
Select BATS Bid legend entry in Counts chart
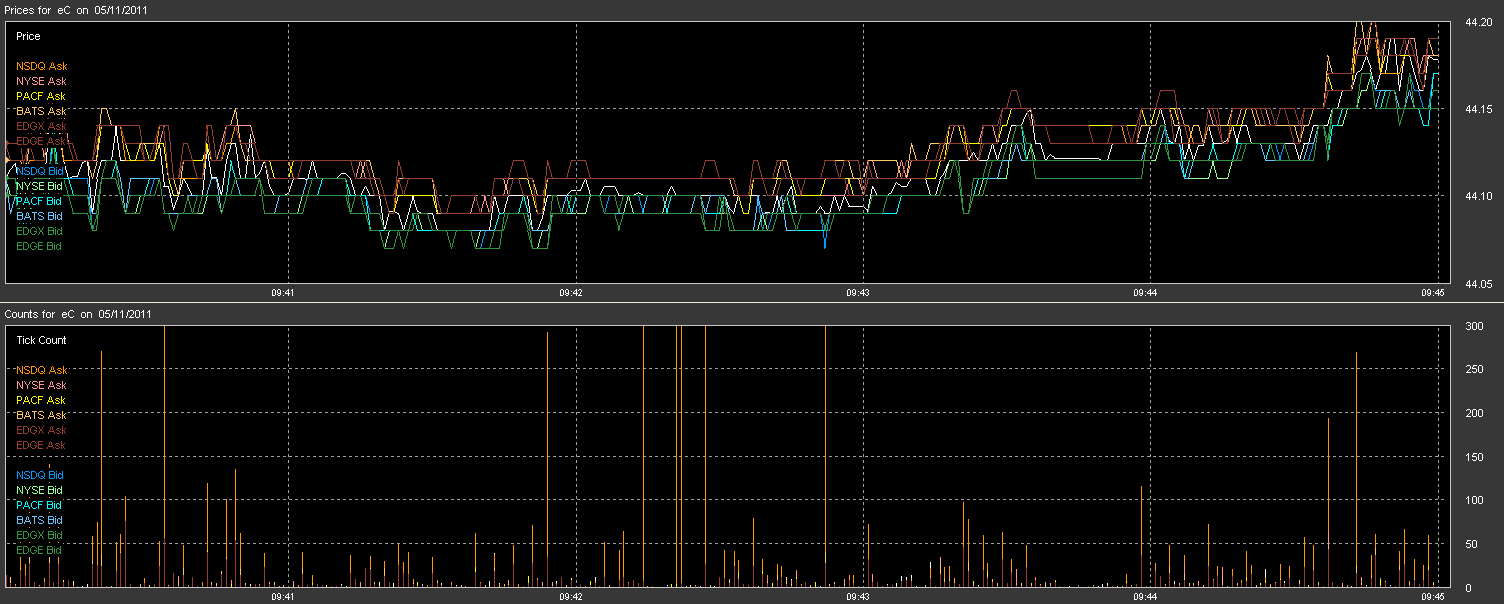tap(39, 520)
